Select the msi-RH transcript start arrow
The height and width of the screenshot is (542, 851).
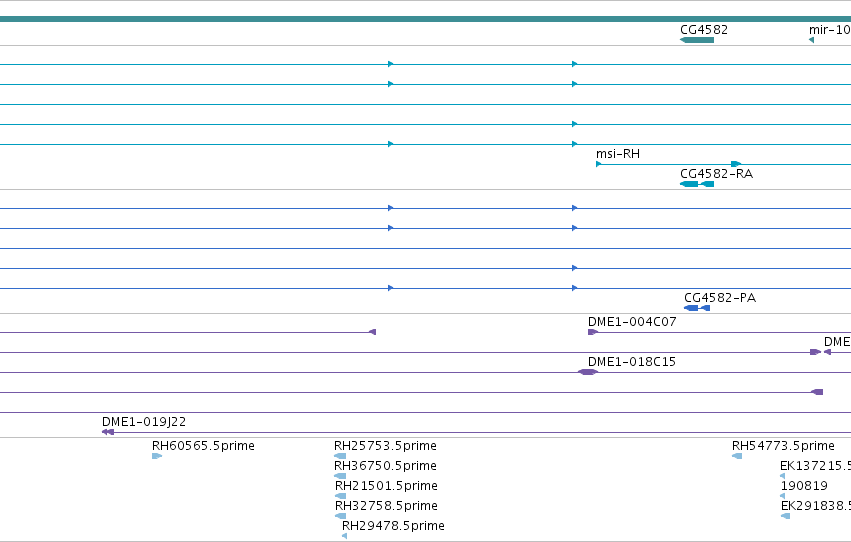(599, 164)
